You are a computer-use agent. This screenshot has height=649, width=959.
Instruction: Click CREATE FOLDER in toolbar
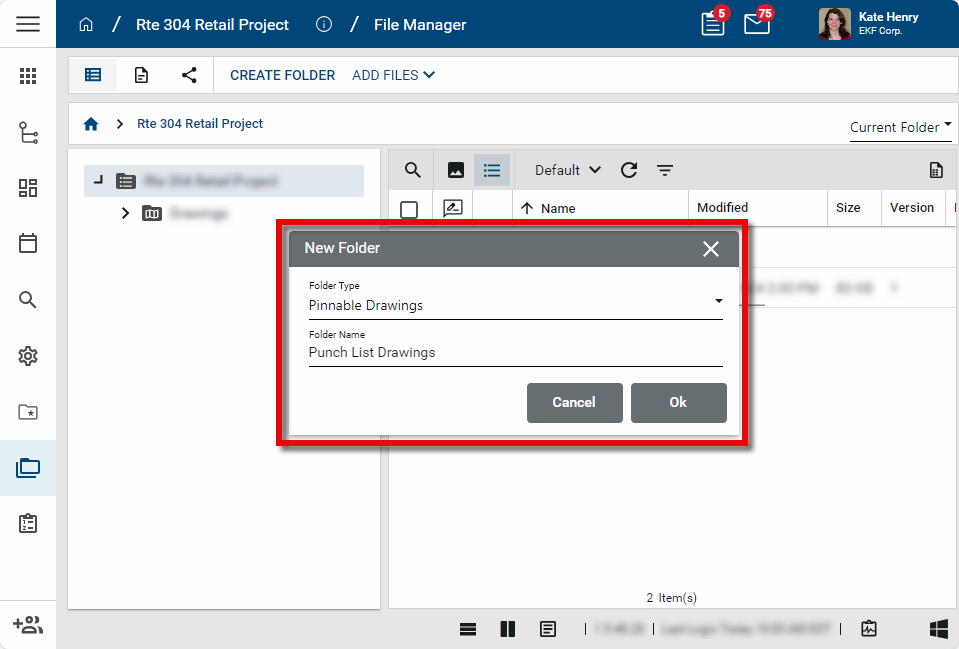pos(282,75)
